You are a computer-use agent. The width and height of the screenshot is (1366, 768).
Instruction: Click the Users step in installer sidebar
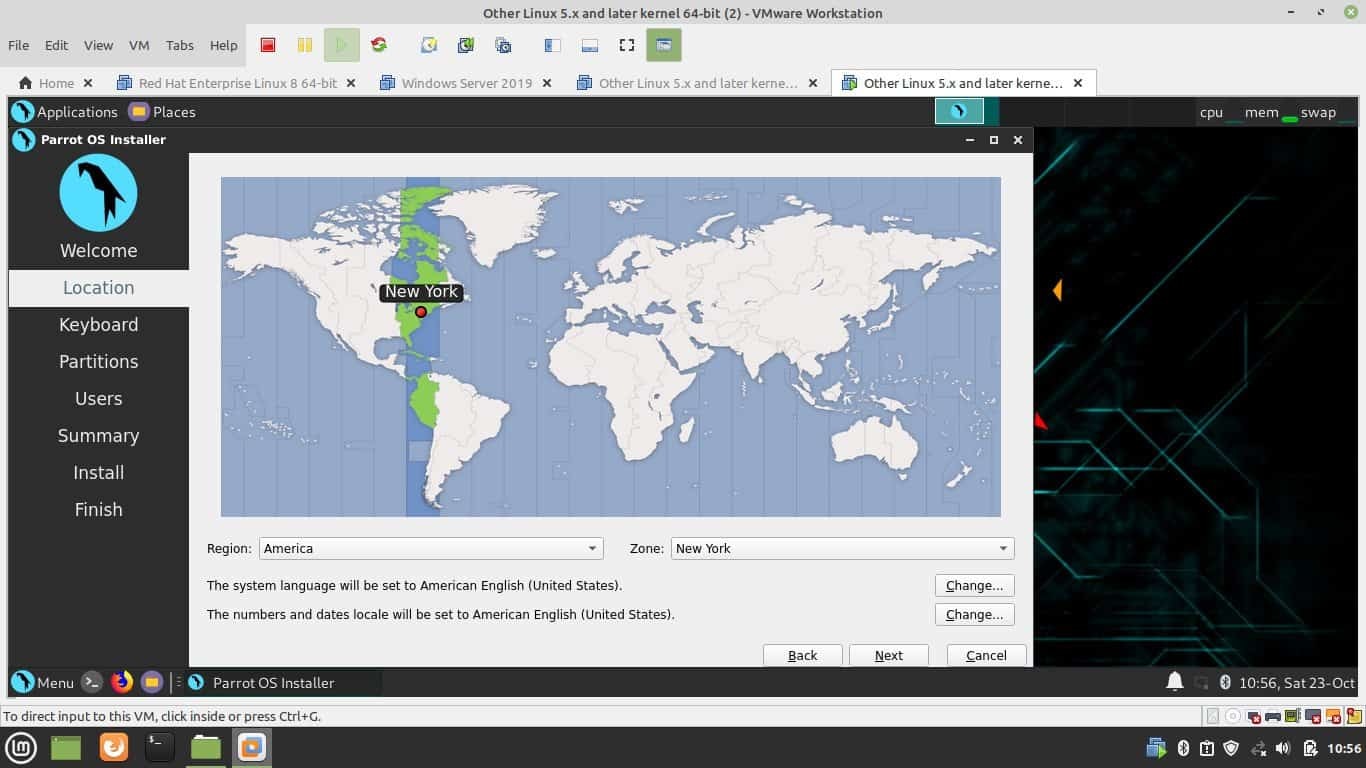point(98,398)
